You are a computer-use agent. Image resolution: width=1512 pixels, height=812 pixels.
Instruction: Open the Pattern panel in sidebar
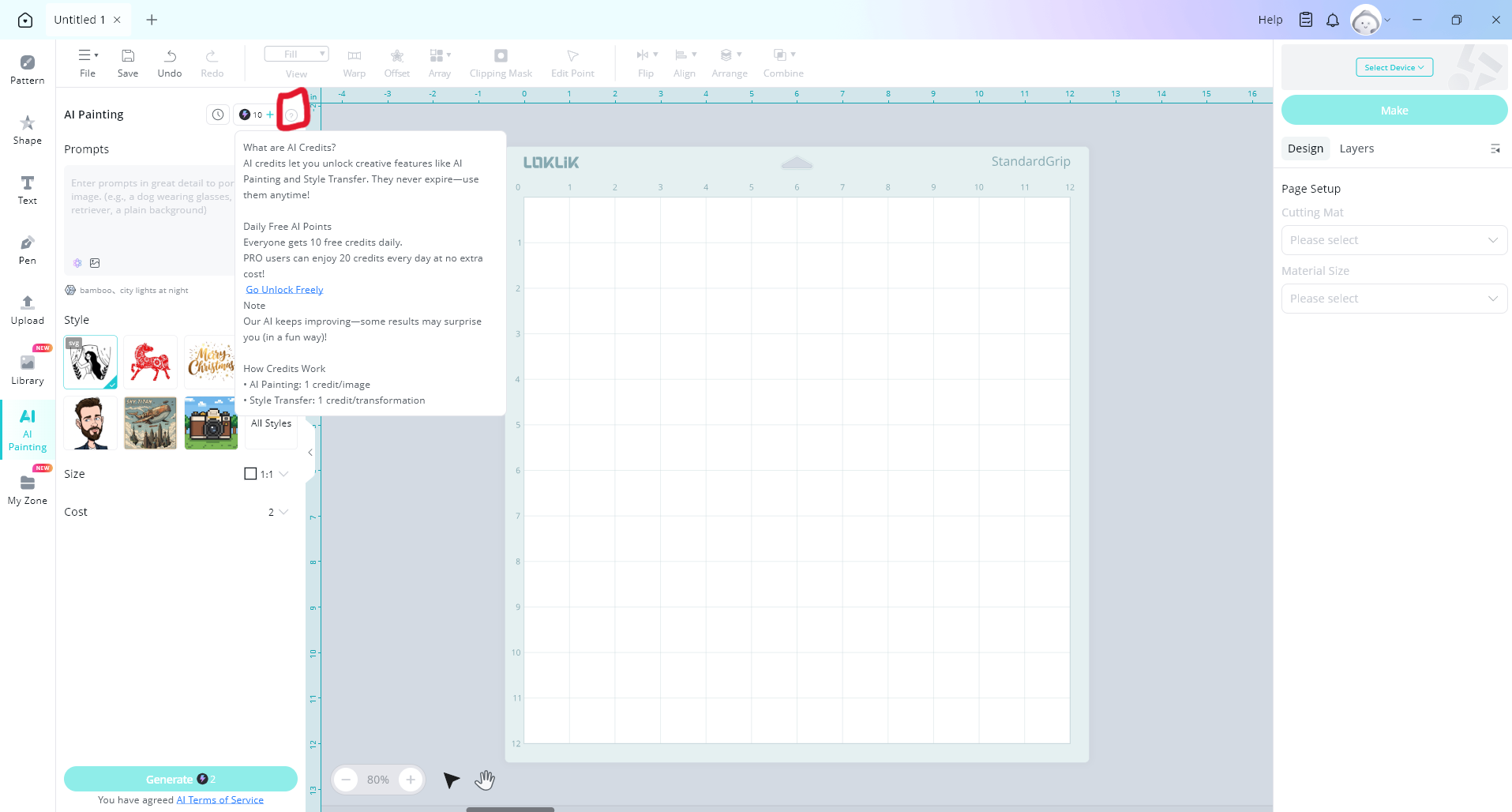coord(28,69)
